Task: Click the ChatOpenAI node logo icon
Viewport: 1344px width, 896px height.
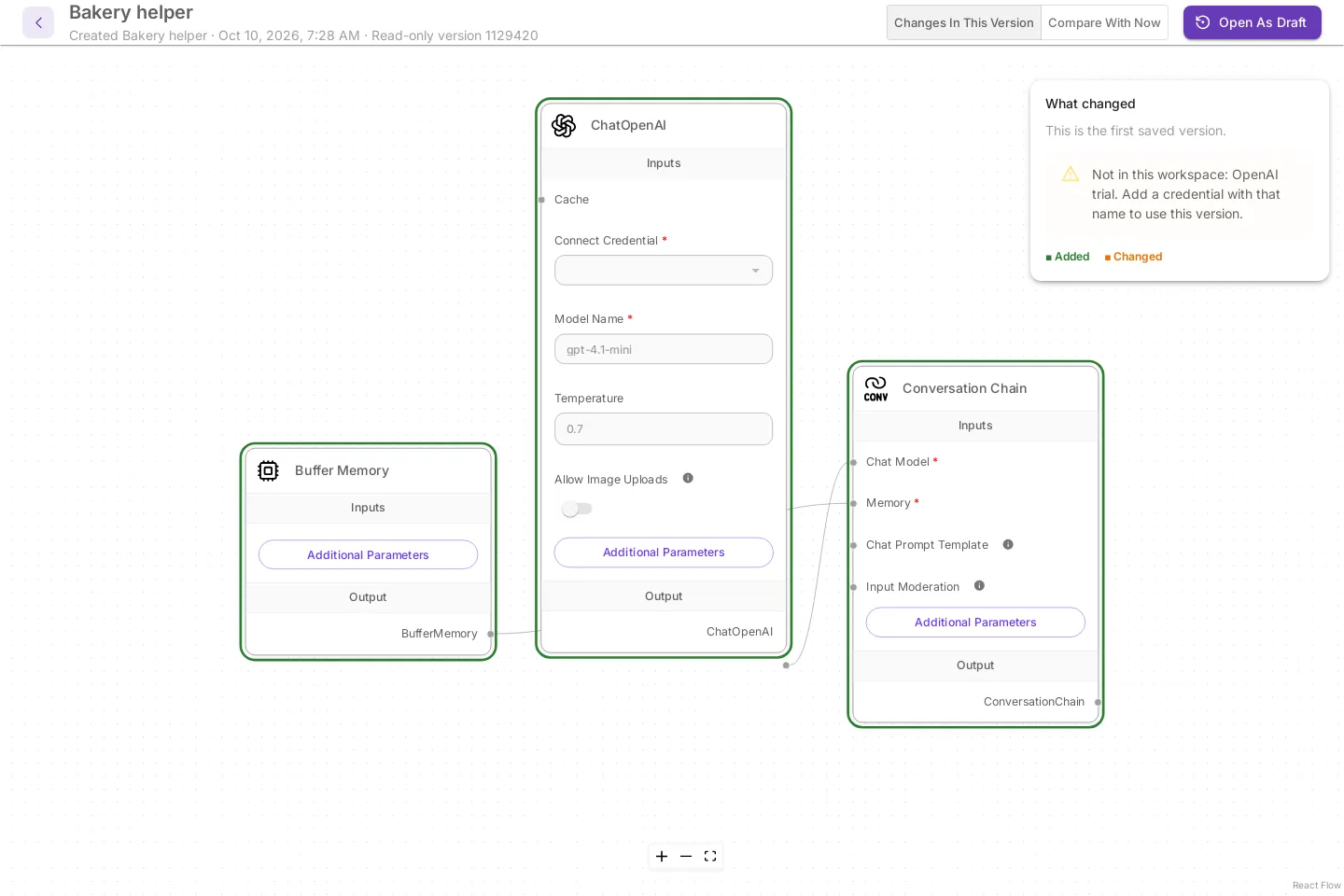Action: (564, 125)
